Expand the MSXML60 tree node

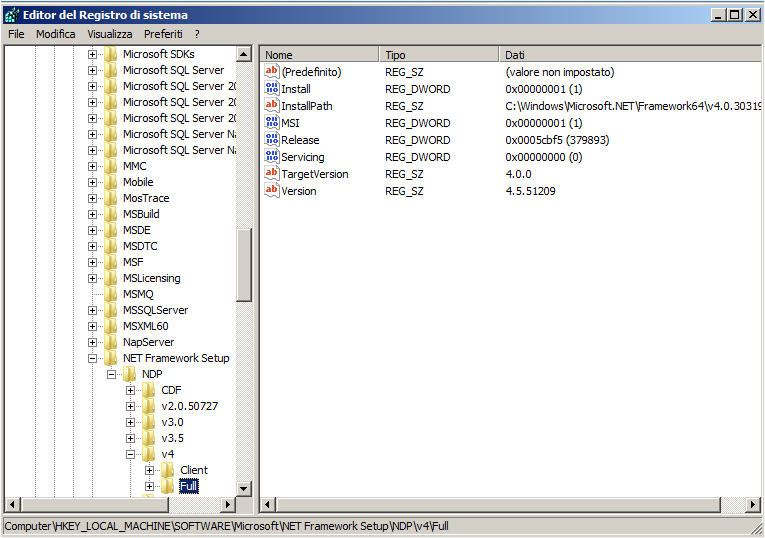click(92, 326)
